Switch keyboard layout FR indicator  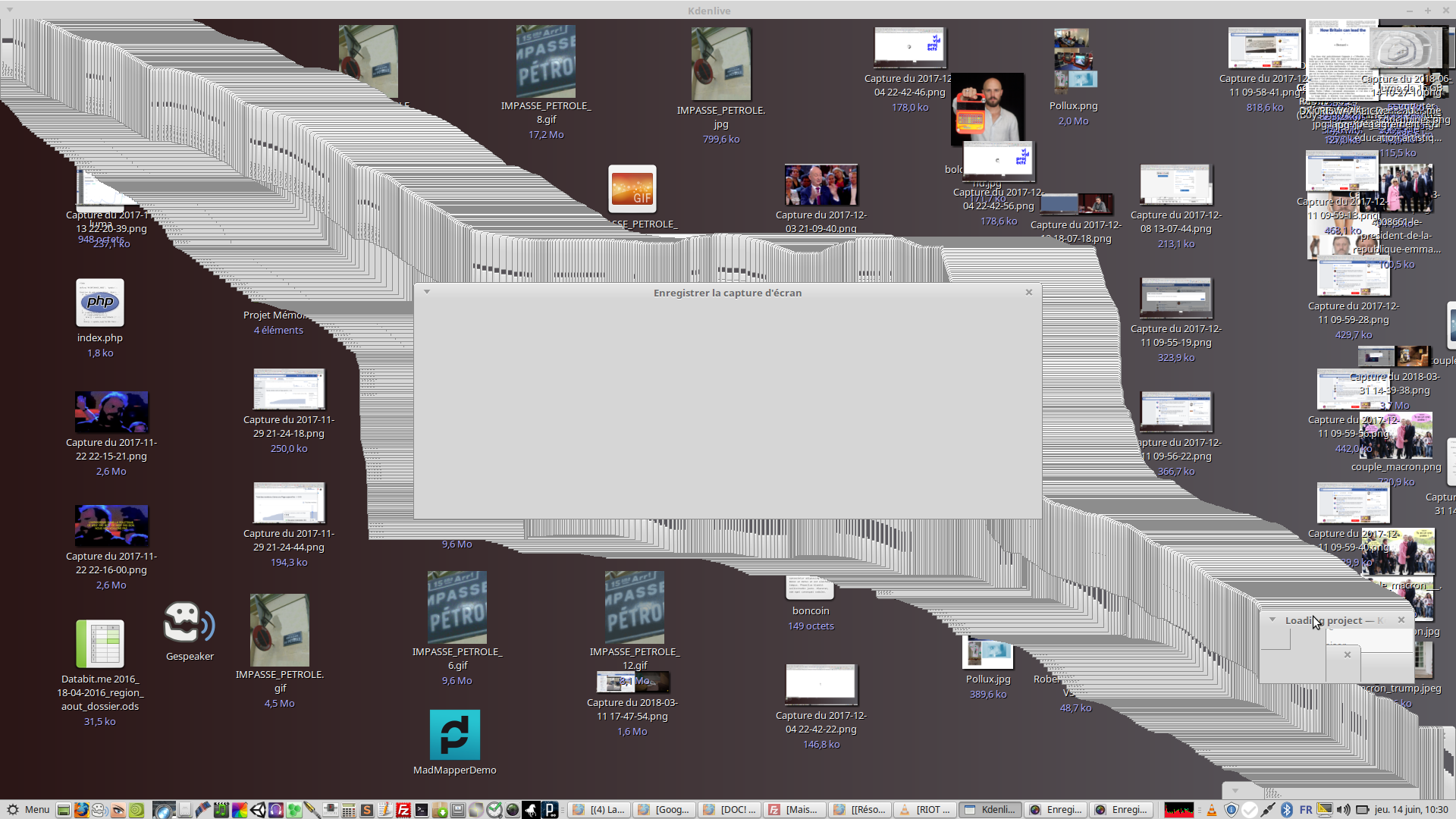pyautogui.click(x=1306, y=810)
